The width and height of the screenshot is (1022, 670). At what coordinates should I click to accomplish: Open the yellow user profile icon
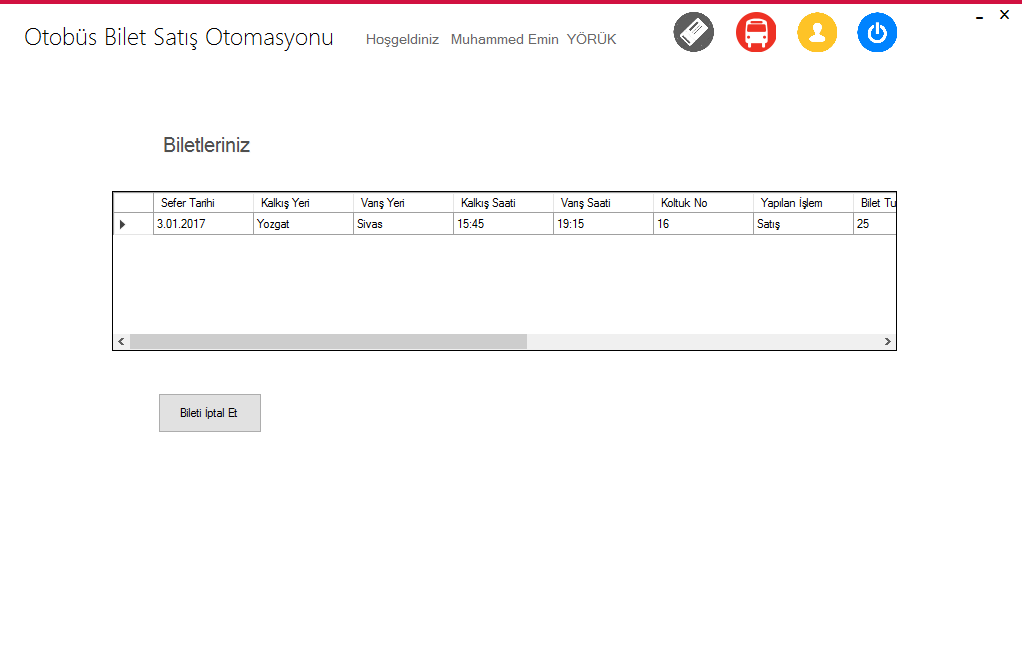pos(817,32)
